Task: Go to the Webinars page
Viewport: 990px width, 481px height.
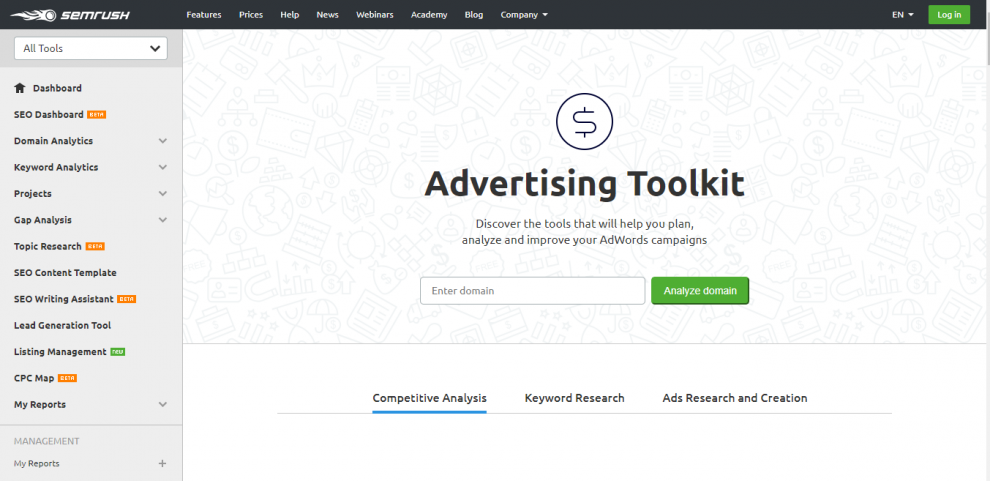Action: pyautogui.click(x=374, y=15)
